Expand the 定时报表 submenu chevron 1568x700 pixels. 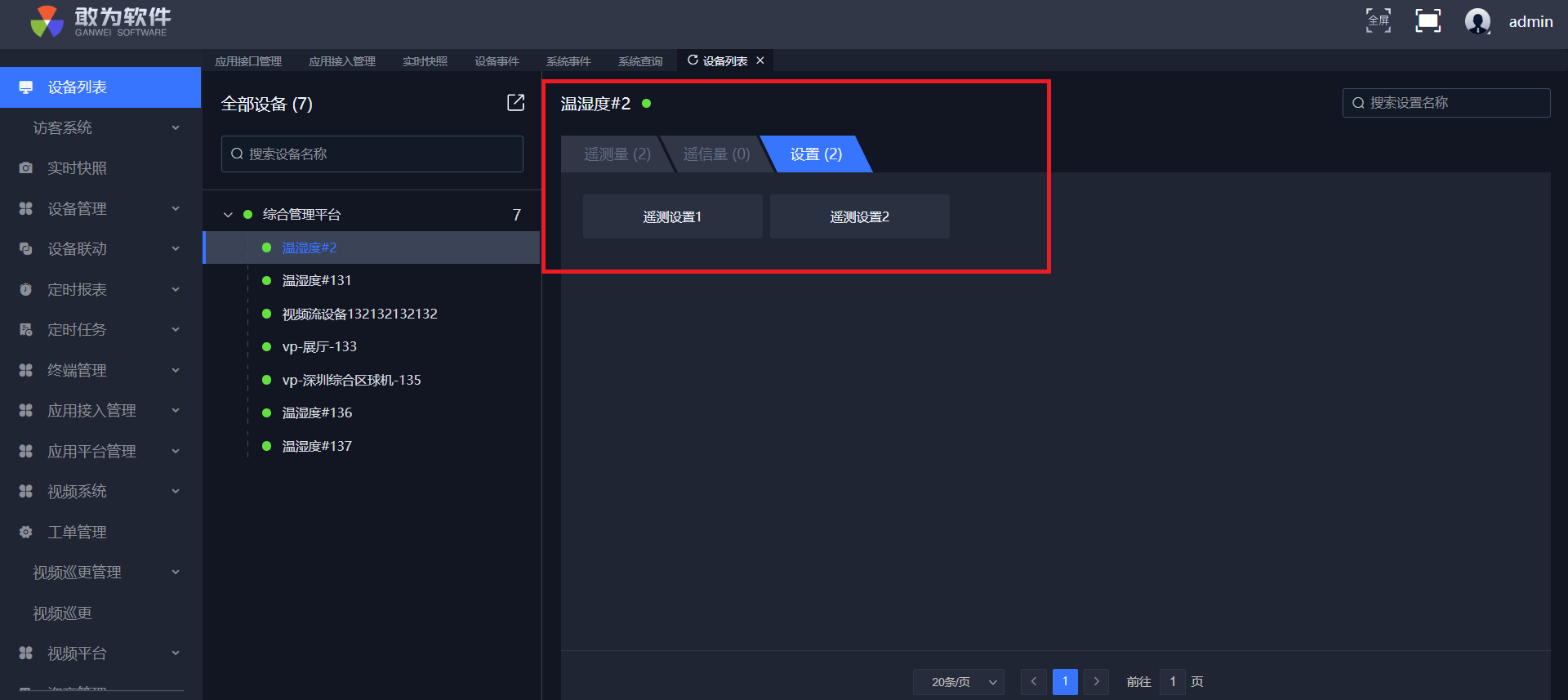click(176, 289)
